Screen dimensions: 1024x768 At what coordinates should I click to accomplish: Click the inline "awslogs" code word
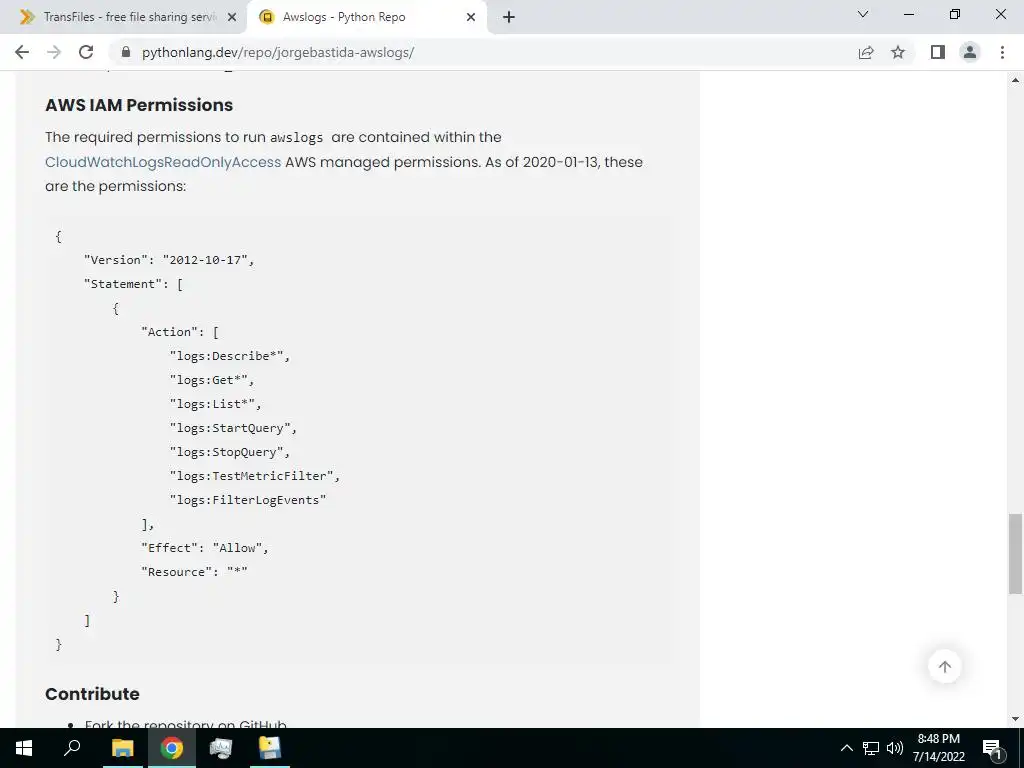point(296,138)
